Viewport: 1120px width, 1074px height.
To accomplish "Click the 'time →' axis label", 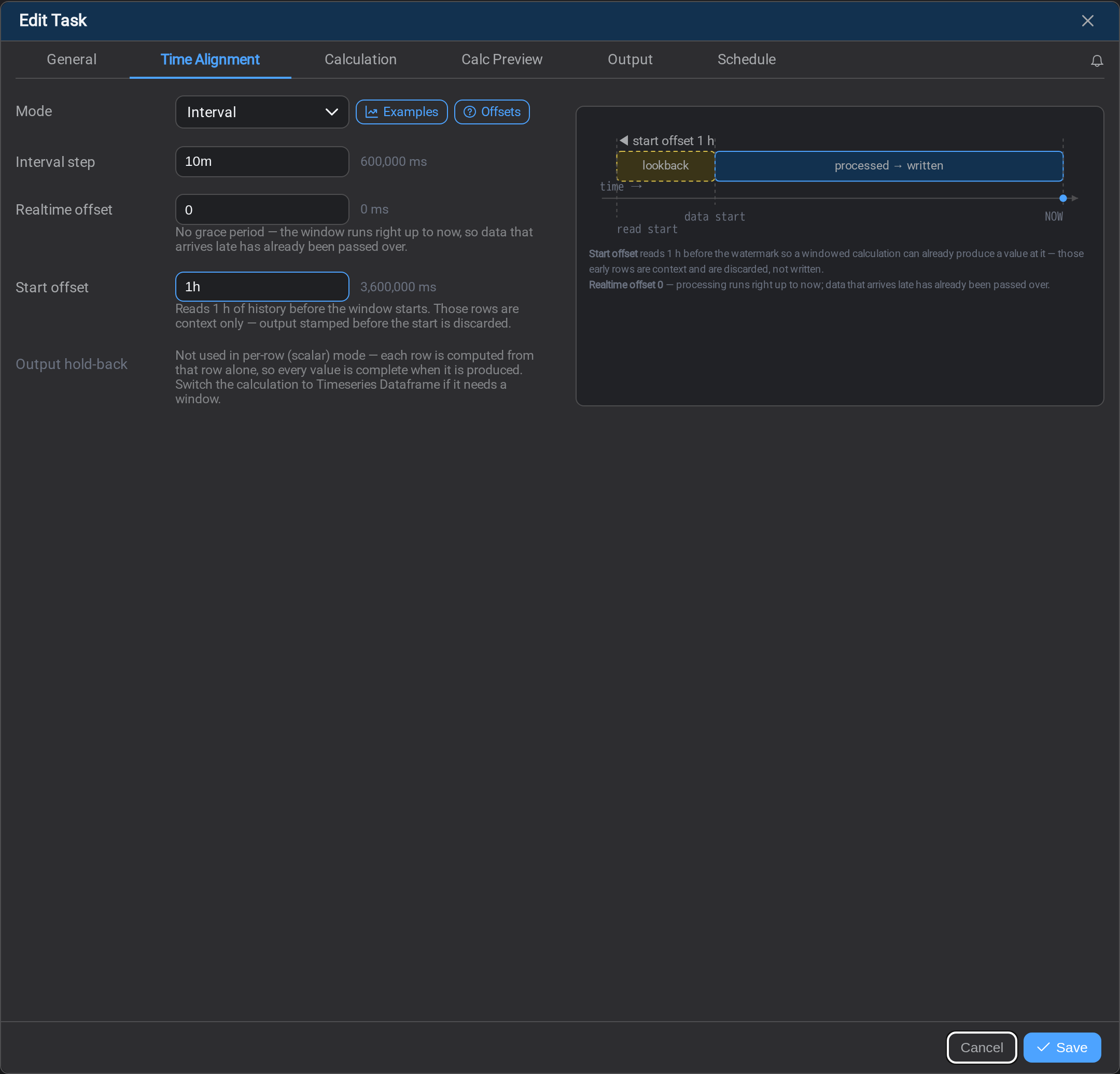I will [x=621, y=187].
